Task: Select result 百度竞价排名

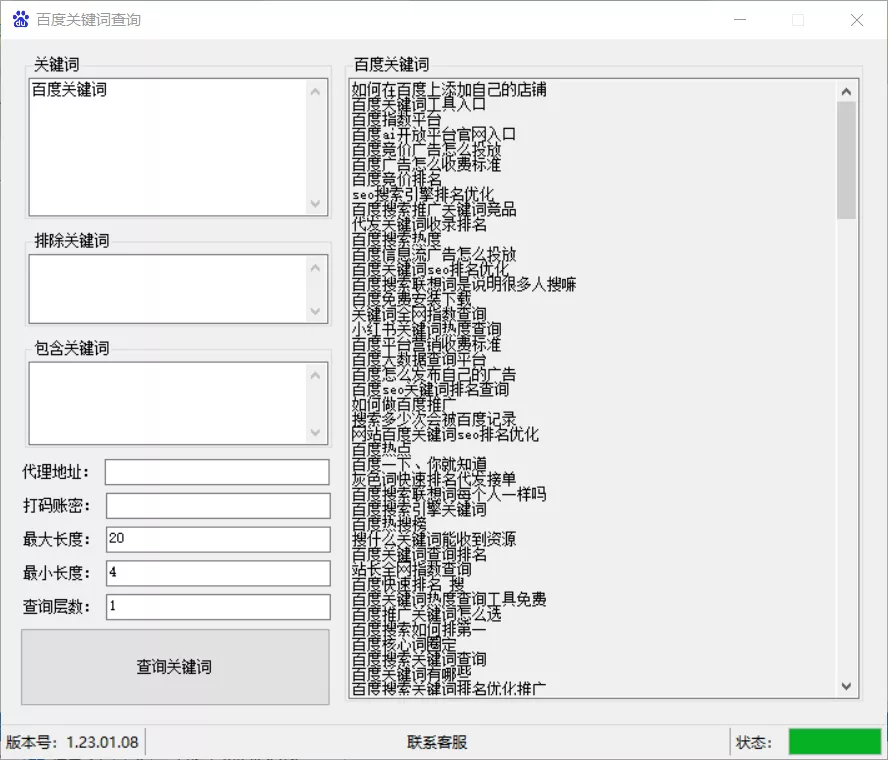Action: (396, 179)
